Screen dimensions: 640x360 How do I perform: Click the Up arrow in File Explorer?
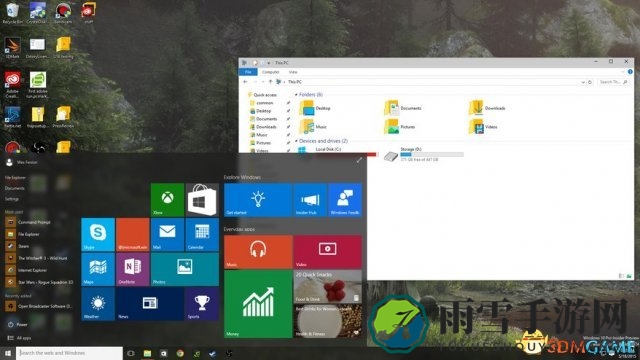coord(270,82)
